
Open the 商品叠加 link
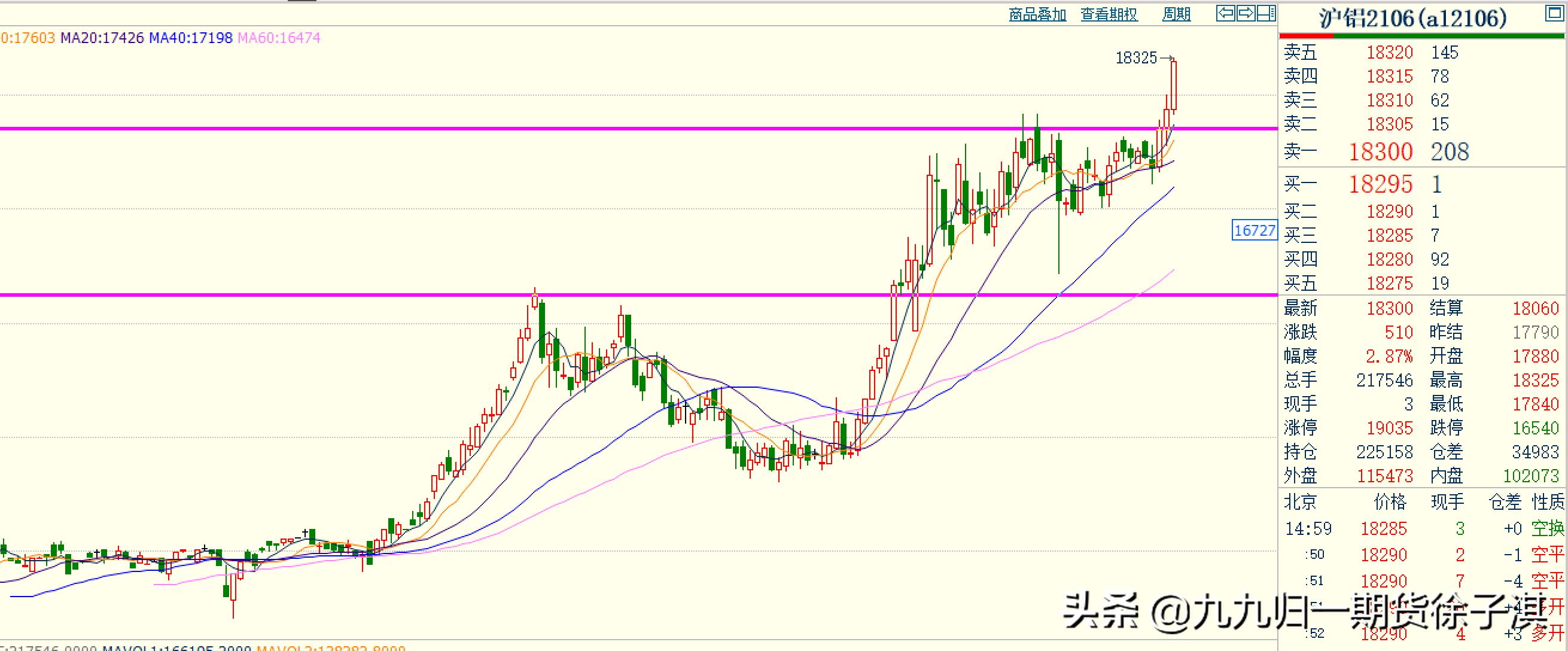point(1037,14)
